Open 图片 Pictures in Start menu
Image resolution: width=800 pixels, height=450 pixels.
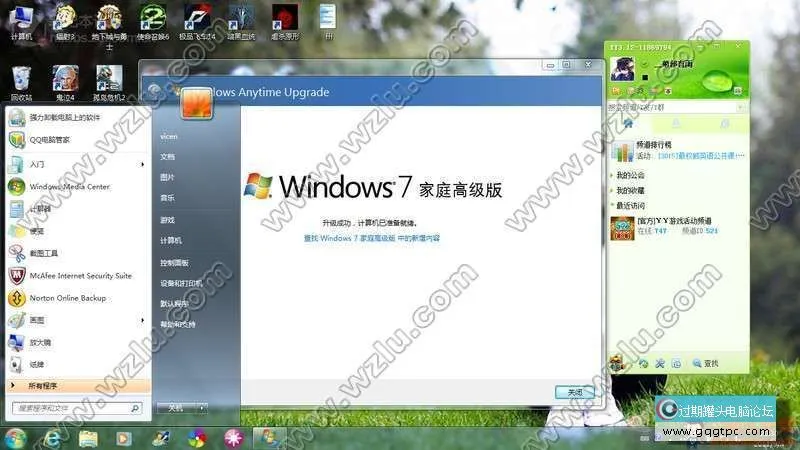pyautogui.click(x=167, y=177)
